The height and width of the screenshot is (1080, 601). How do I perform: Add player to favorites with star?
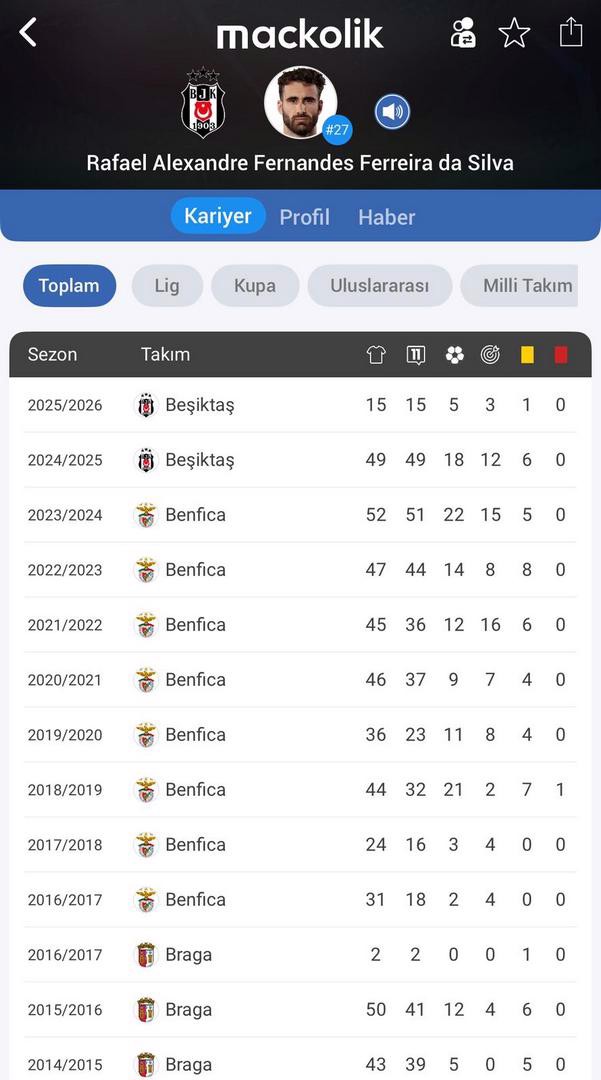[x=514, y=33]
